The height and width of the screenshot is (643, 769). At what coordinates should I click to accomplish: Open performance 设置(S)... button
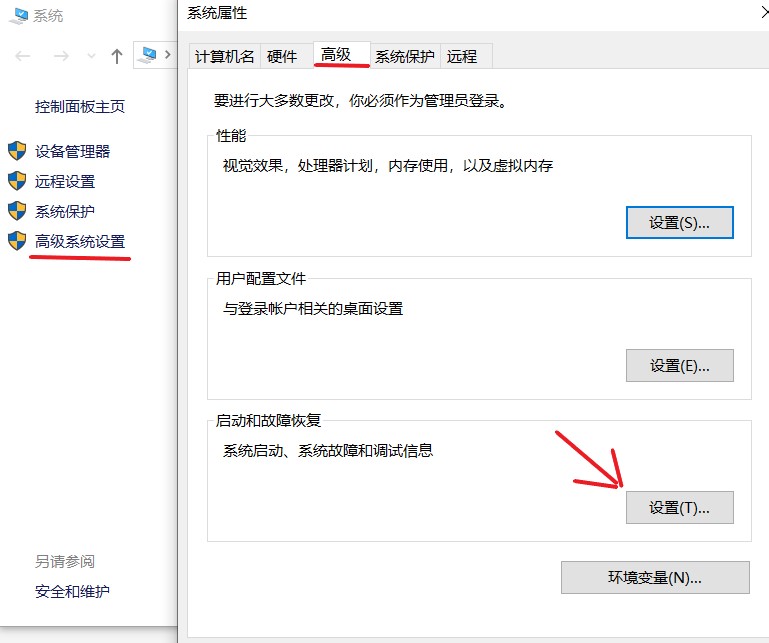point(680,223)
